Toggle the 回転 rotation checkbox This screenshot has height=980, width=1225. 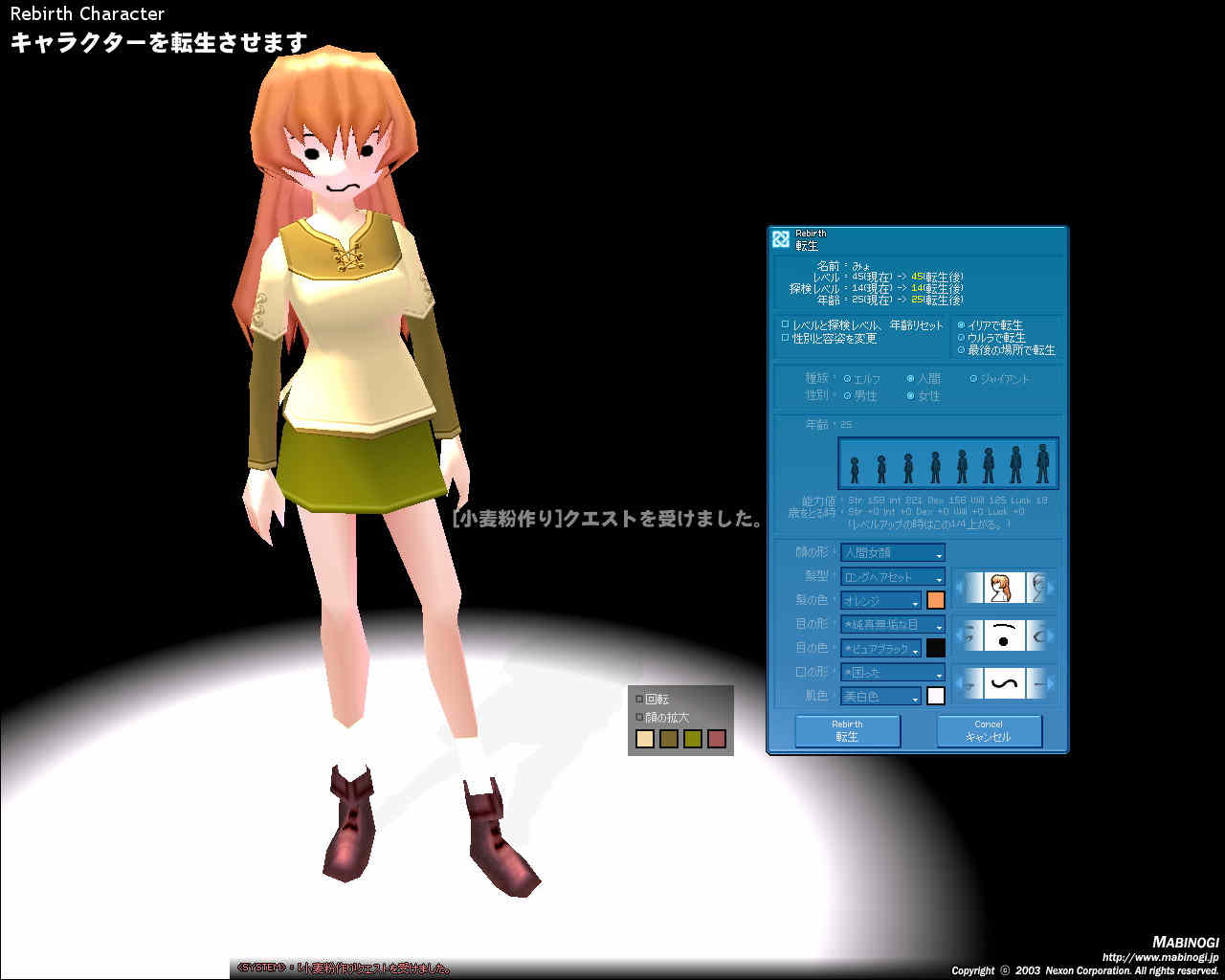point(640,700)
